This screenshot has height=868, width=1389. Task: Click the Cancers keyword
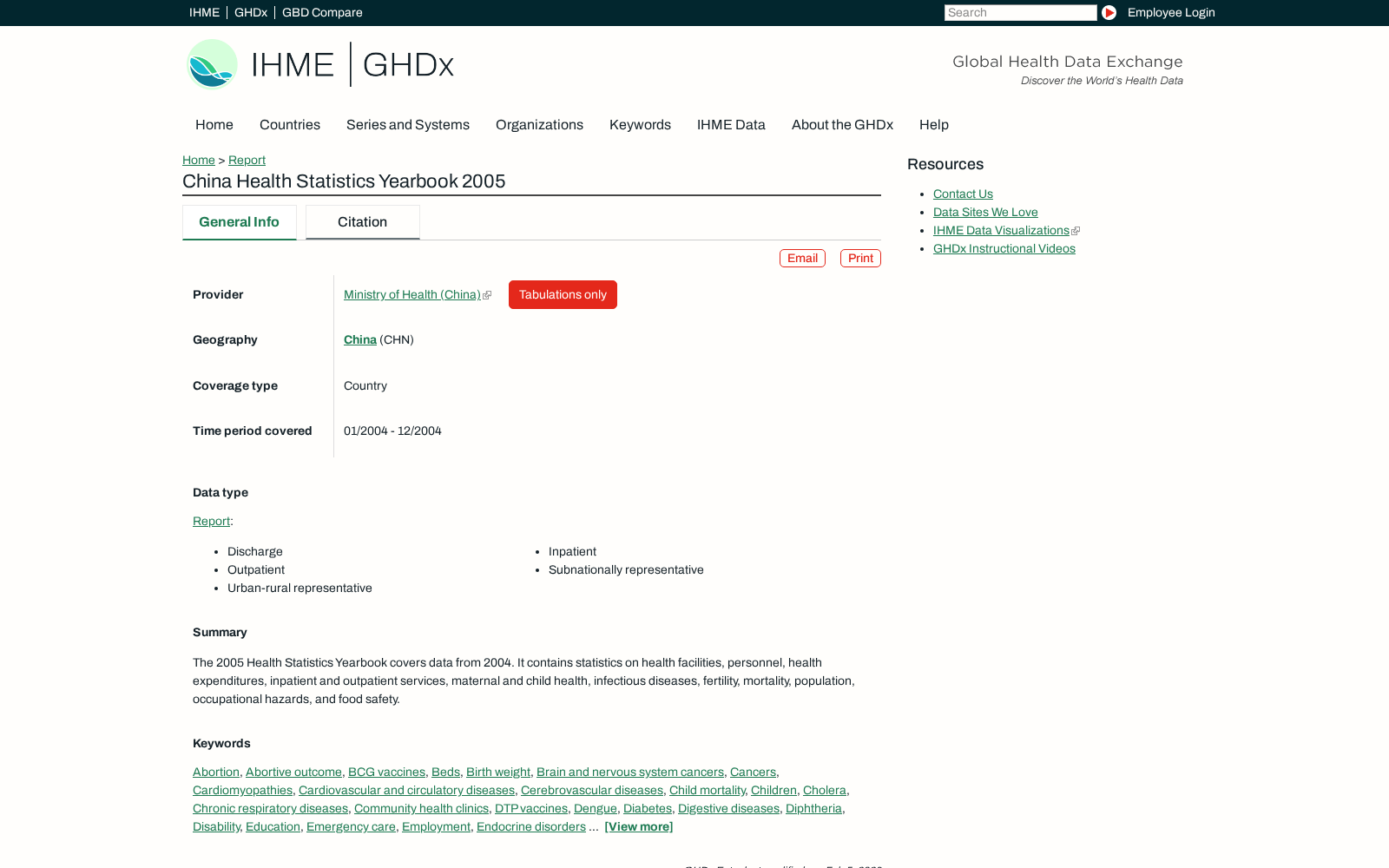(x=753, y=772)
